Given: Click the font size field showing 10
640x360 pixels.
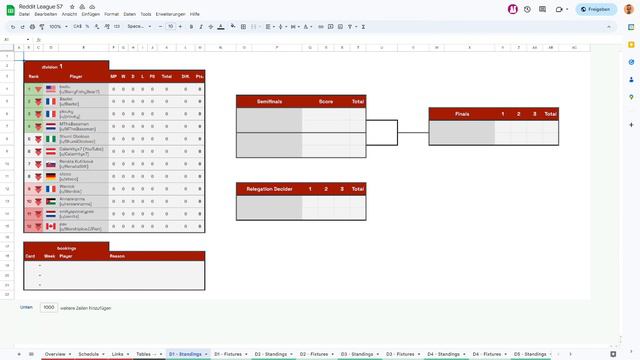Looking at the screenshot, I should coord(170,27).
